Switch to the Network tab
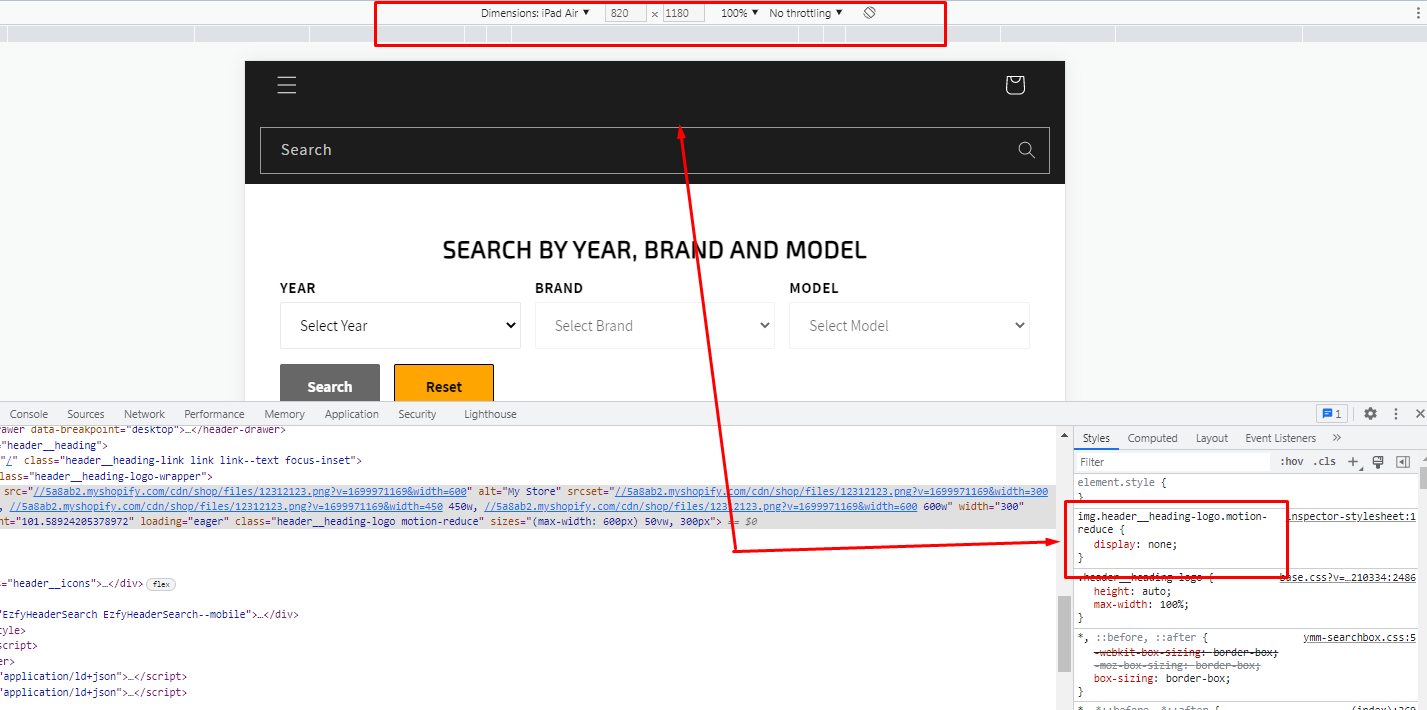The width and height of the screenshot is (1427, 710). click(x=145, y=414)
